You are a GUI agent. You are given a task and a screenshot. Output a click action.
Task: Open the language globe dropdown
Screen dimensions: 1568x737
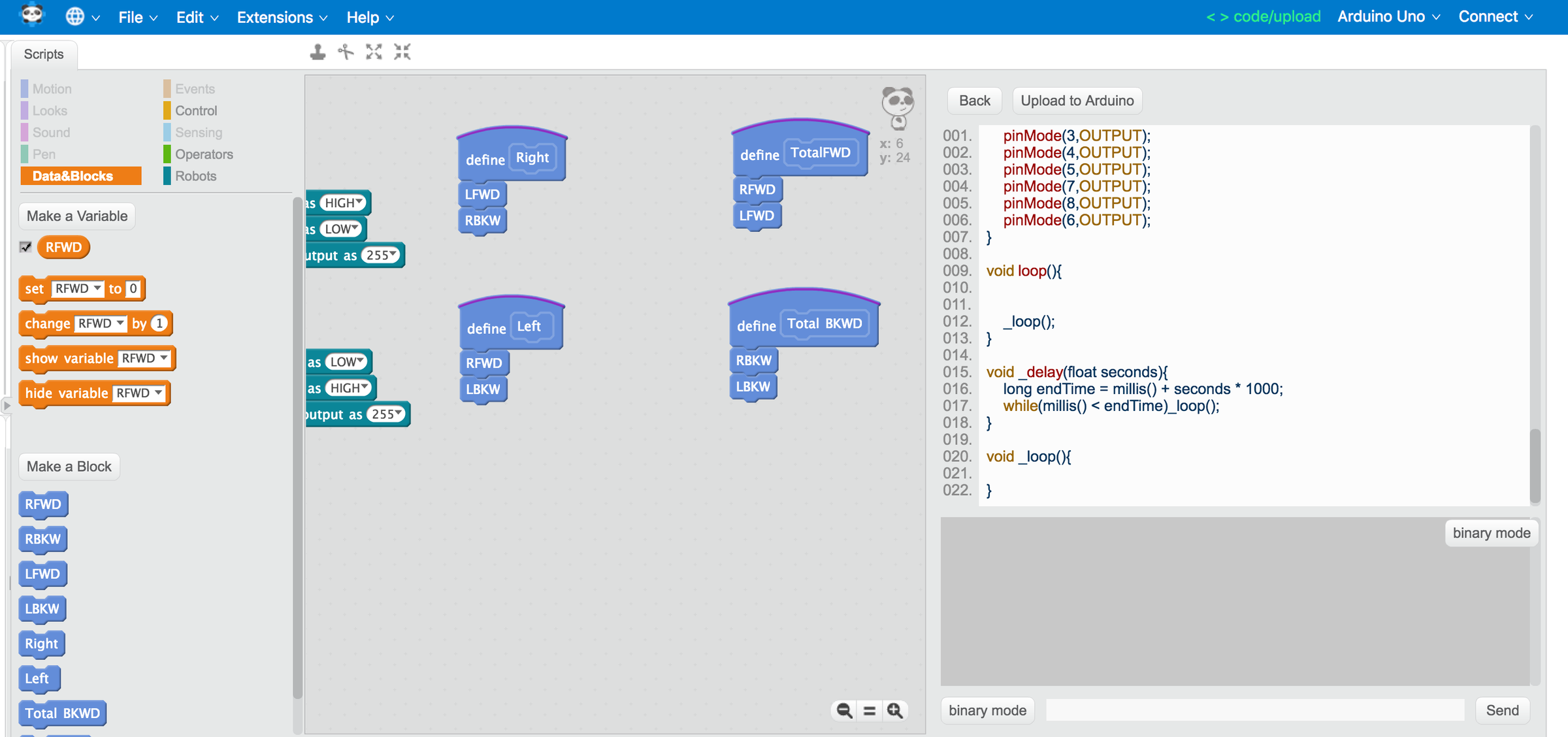click(x=83, y=17)
